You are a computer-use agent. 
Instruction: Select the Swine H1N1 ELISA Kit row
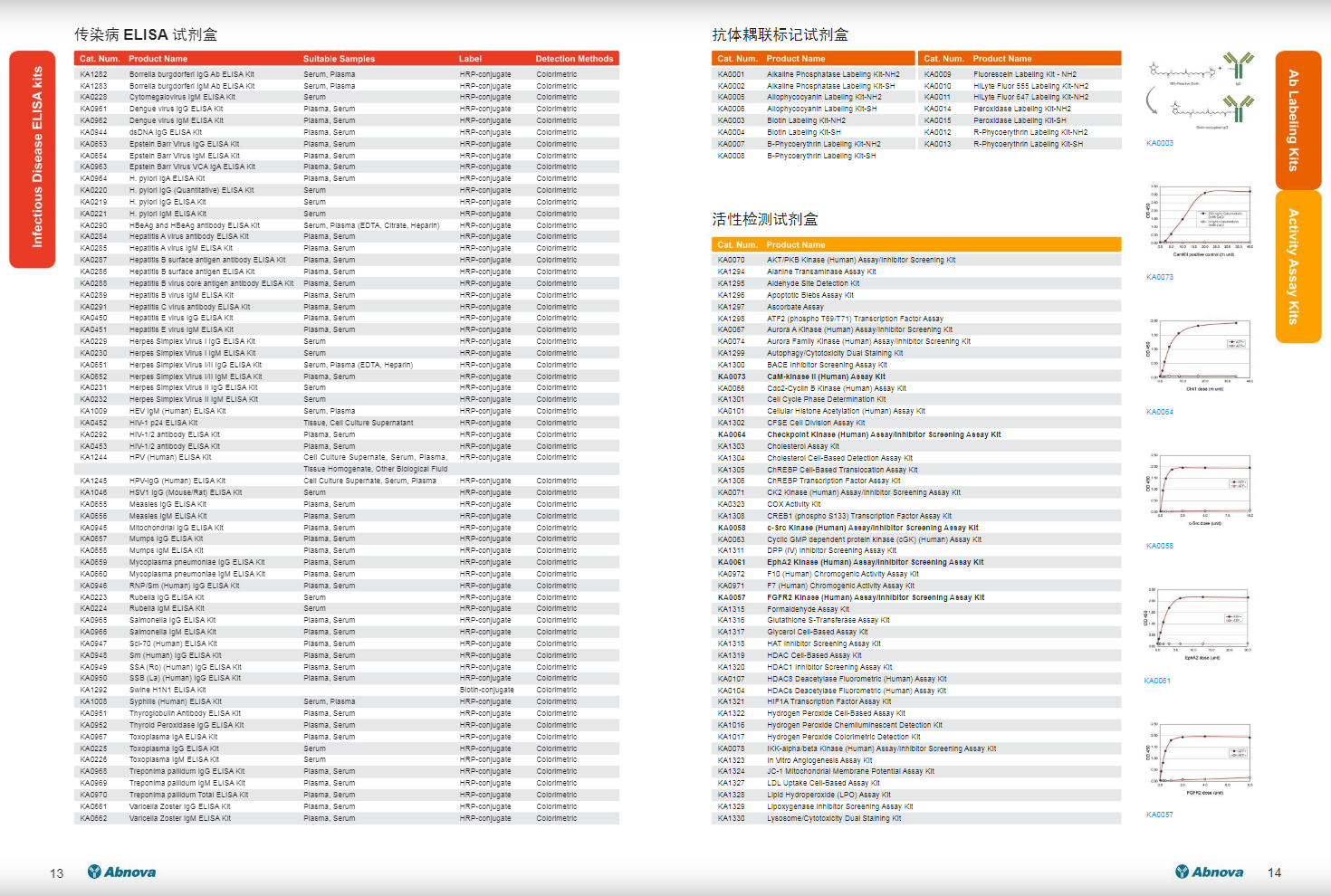coord(168,690)
